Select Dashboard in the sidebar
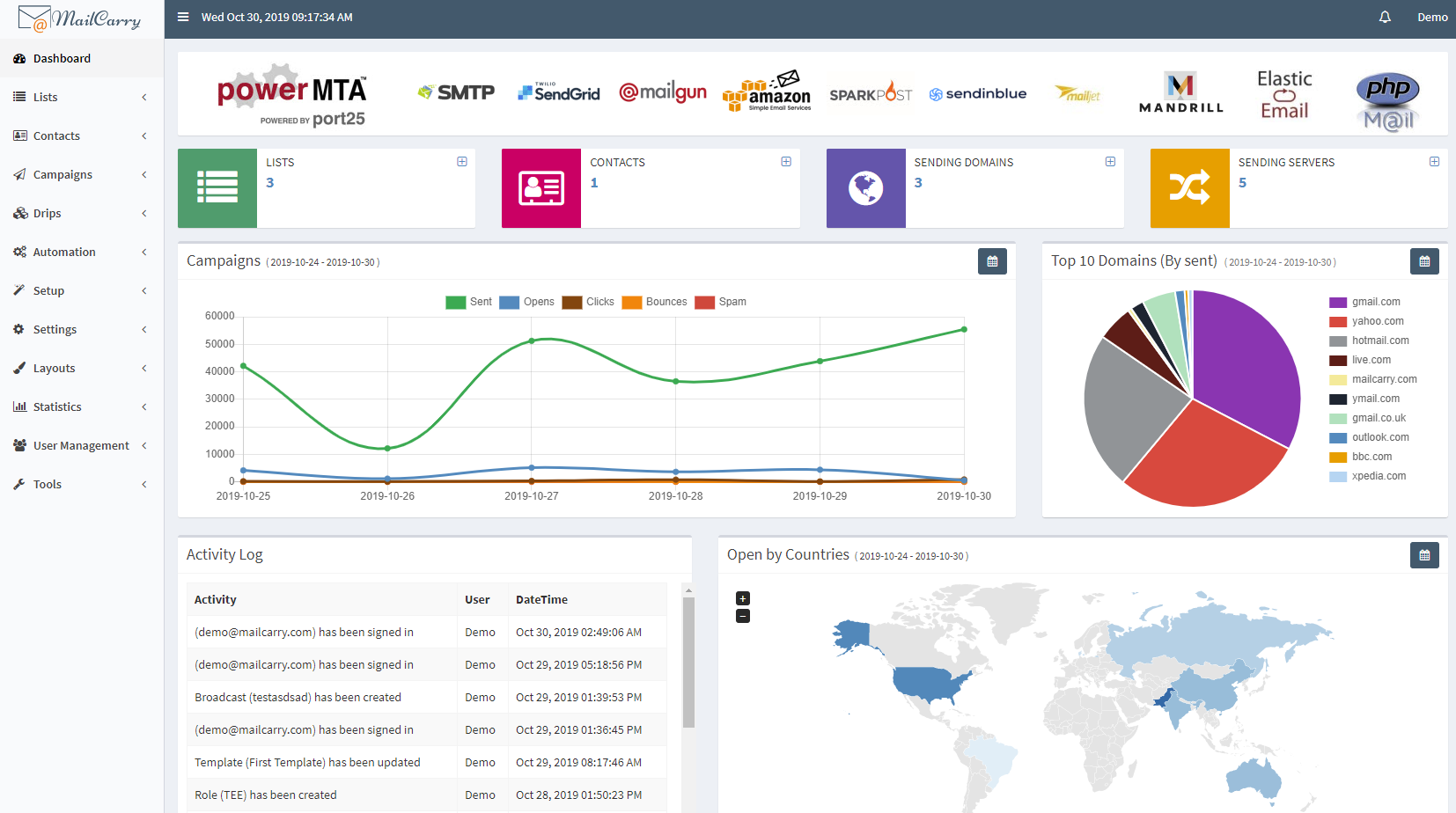 tap(62, 58)
